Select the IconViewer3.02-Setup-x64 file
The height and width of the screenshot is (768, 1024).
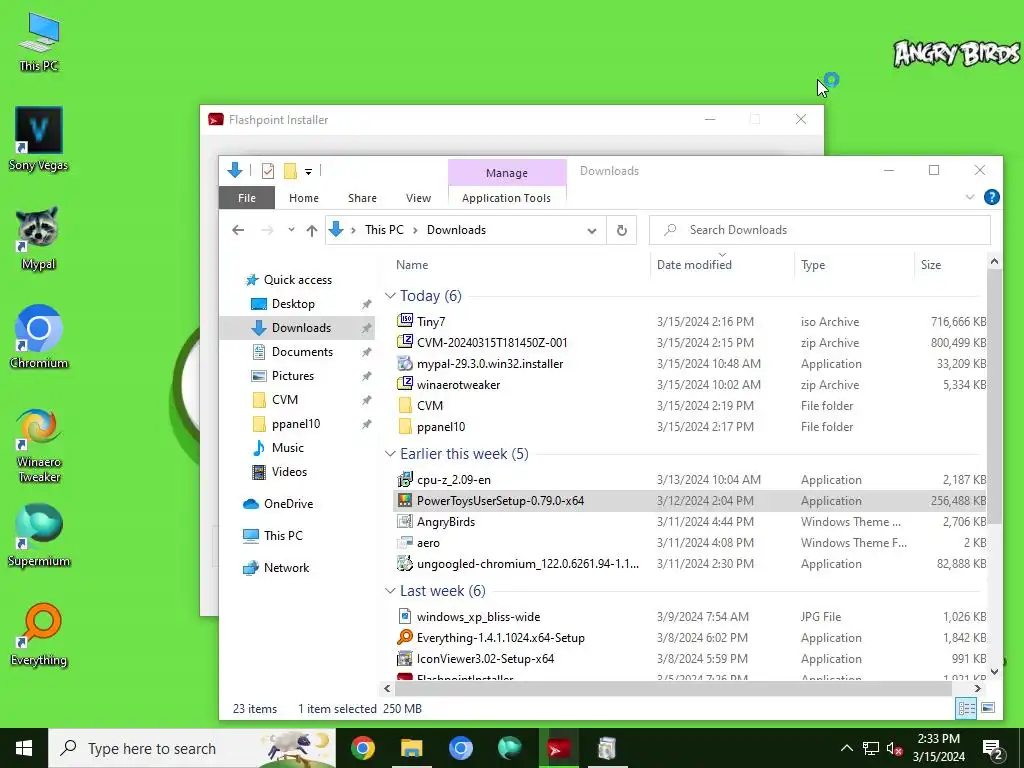click(x=485, y=659)
